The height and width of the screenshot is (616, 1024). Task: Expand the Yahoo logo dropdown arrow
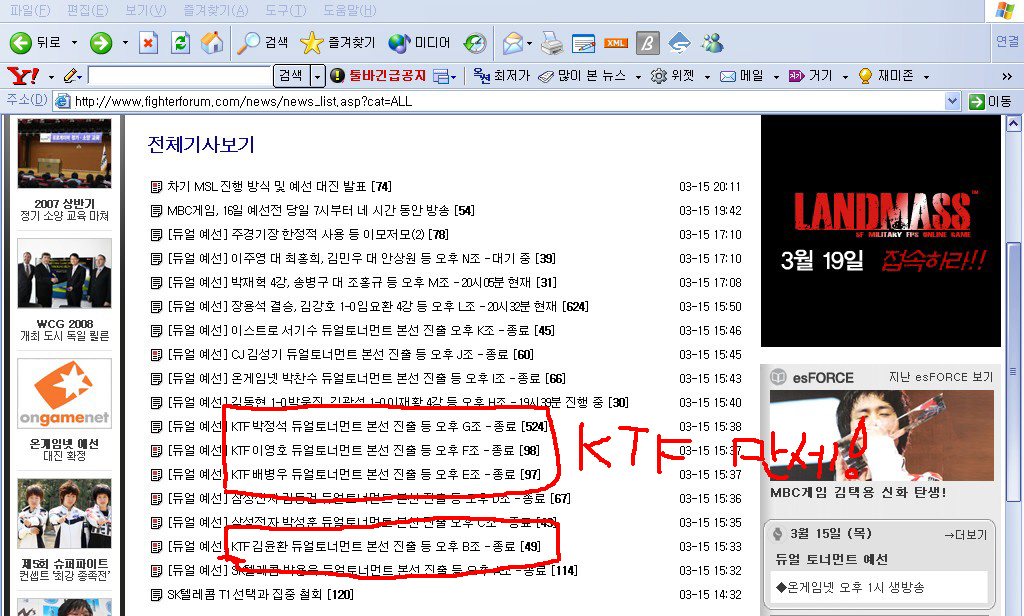[x=51, y=77]
